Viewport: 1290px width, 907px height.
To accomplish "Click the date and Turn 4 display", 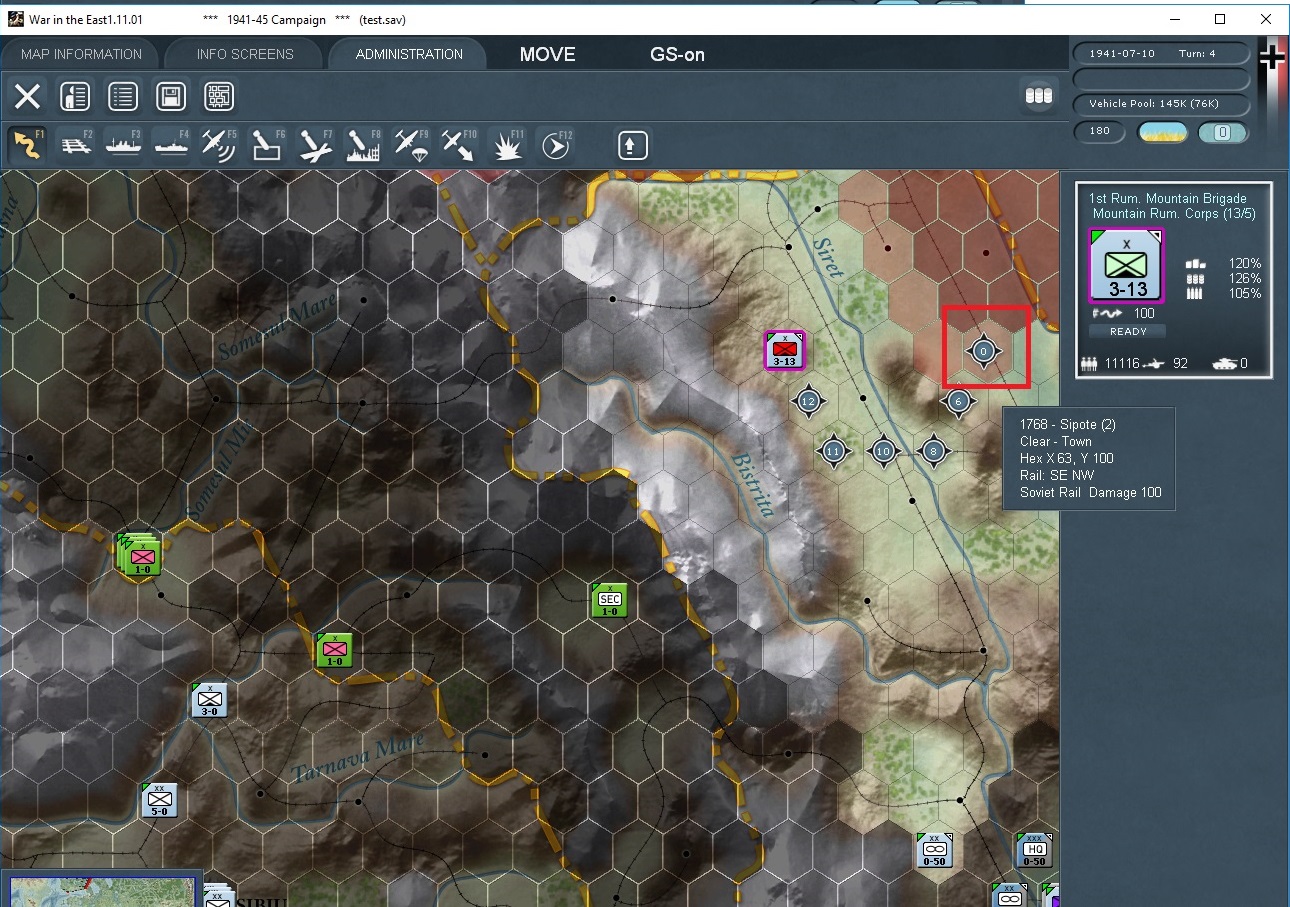I will [x=1161, y=54].
